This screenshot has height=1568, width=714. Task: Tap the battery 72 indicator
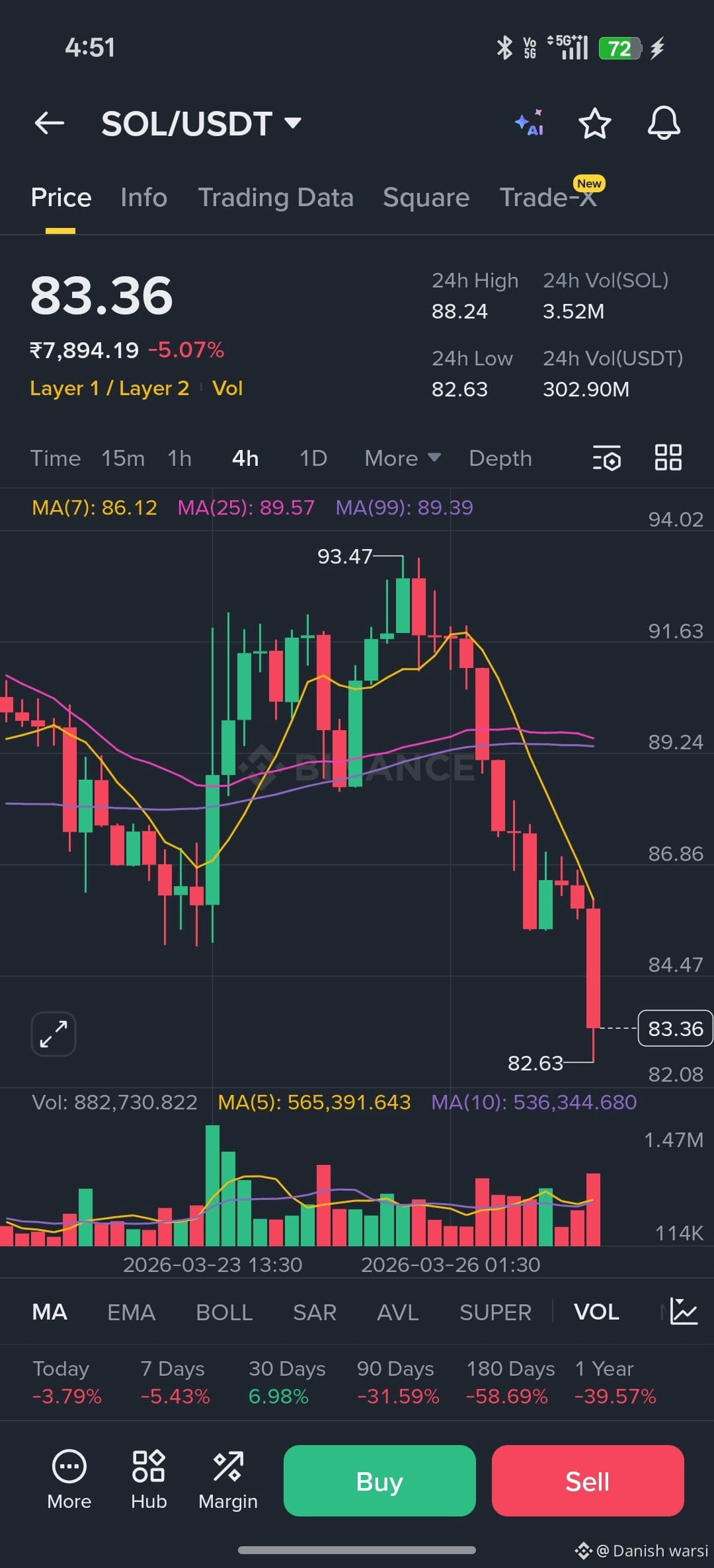pyautogui.click(x=619, y=48)
